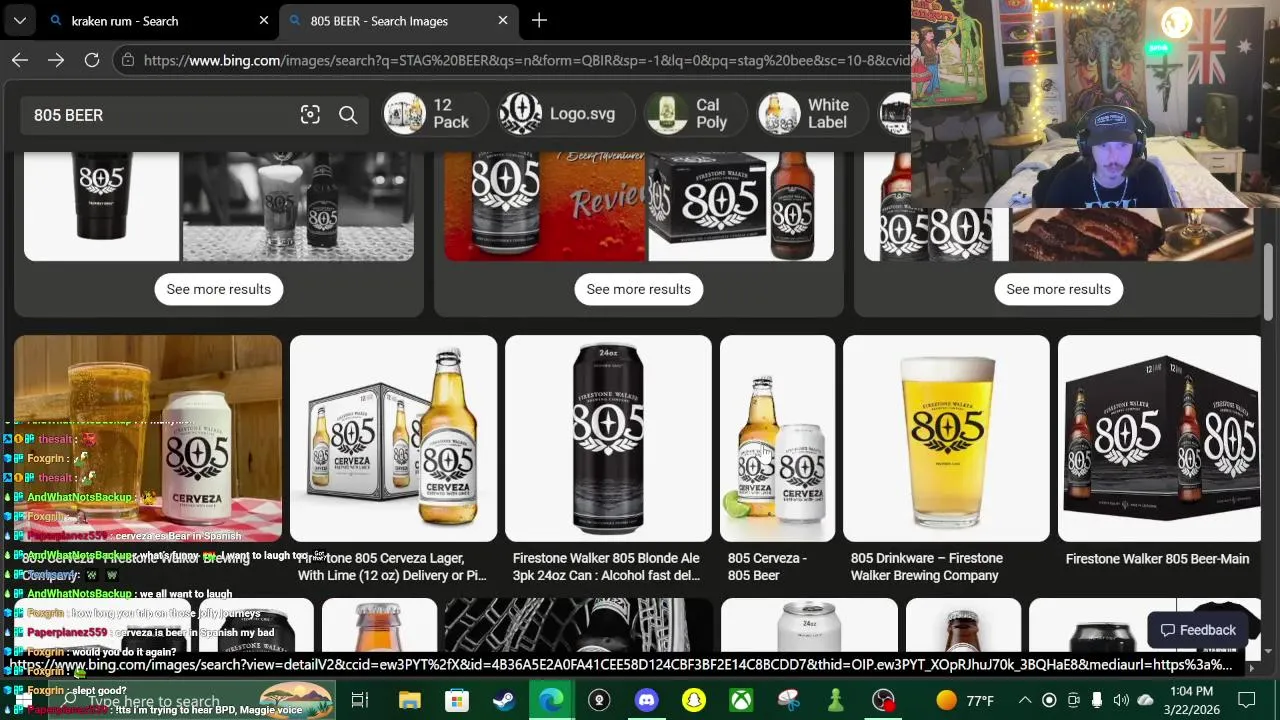Screen dimensions: 1280x720
Task: Open the 805 pint glass Drinkware image
Action: (946, 438)
